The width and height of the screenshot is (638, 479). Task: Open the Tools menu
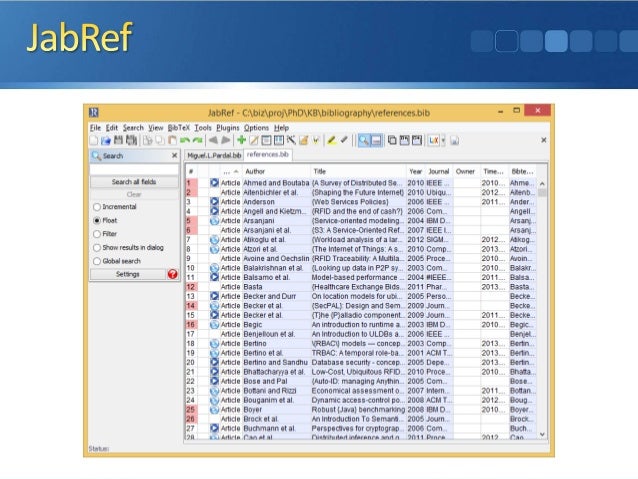[203, 128]
